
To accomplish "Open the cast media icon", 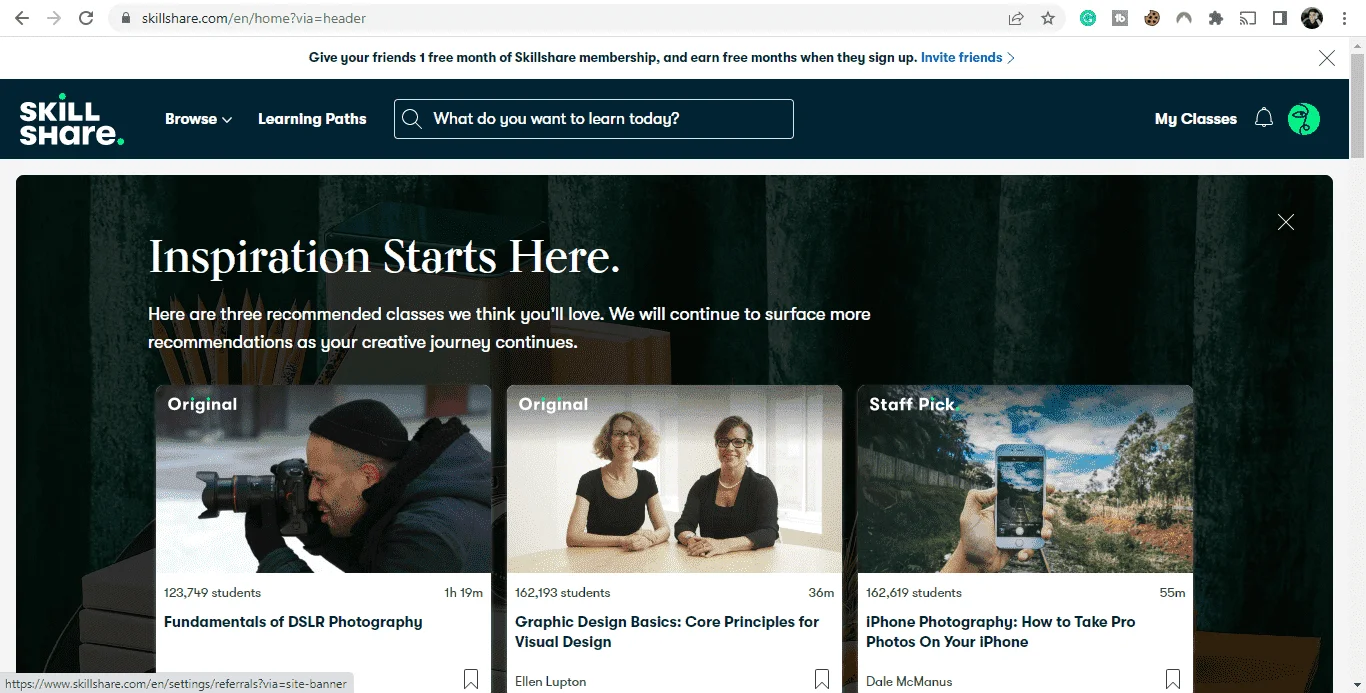I will click(x=1247, y=18).
